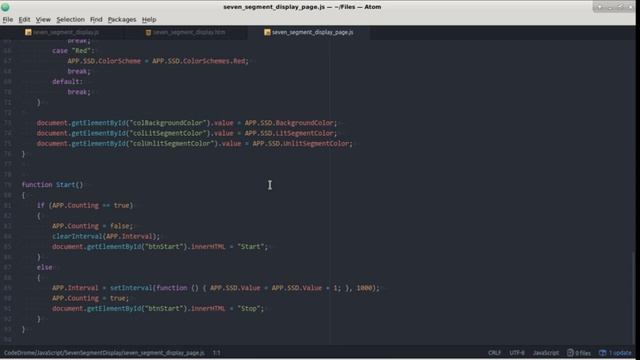Click the 1 update notification
Screen dimensions: 640x360
(615, 353)
